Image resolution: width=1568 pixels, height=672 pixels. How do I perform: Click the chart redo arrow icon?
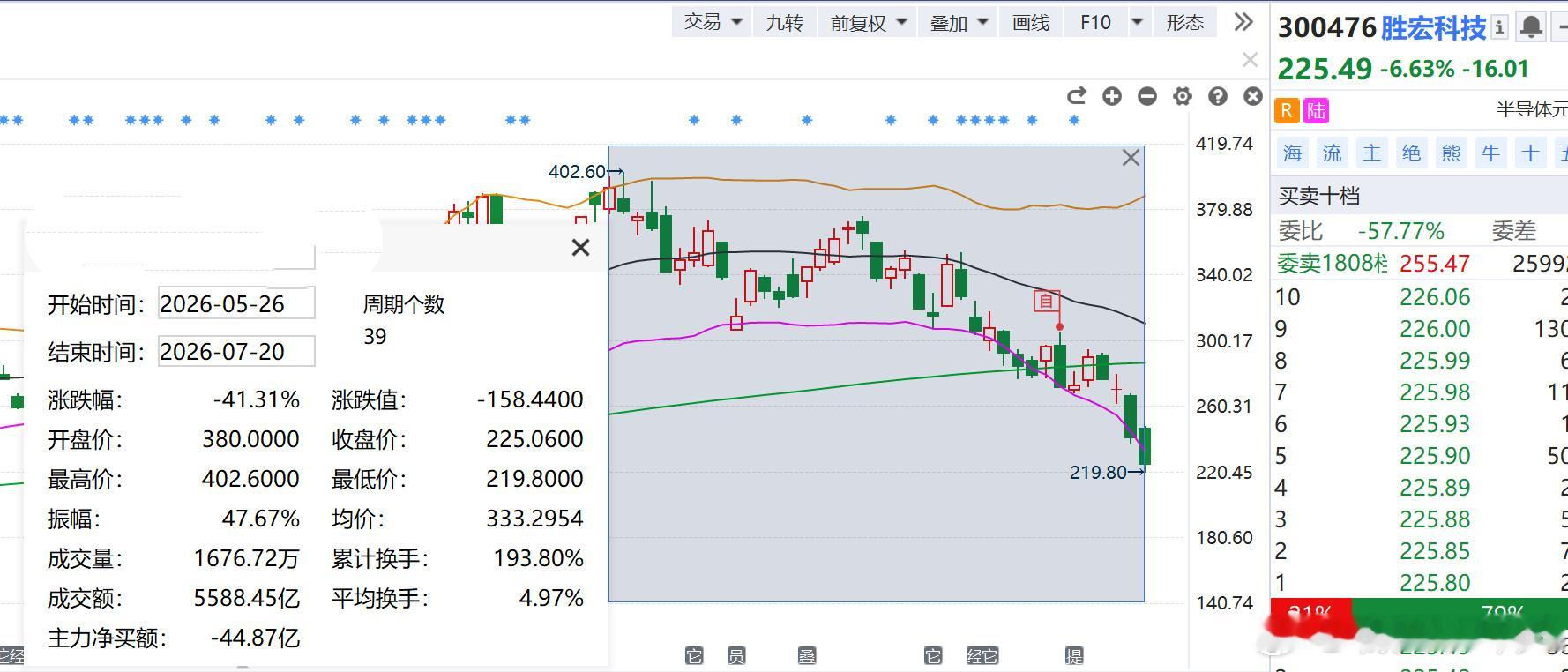pos(1076,96)
